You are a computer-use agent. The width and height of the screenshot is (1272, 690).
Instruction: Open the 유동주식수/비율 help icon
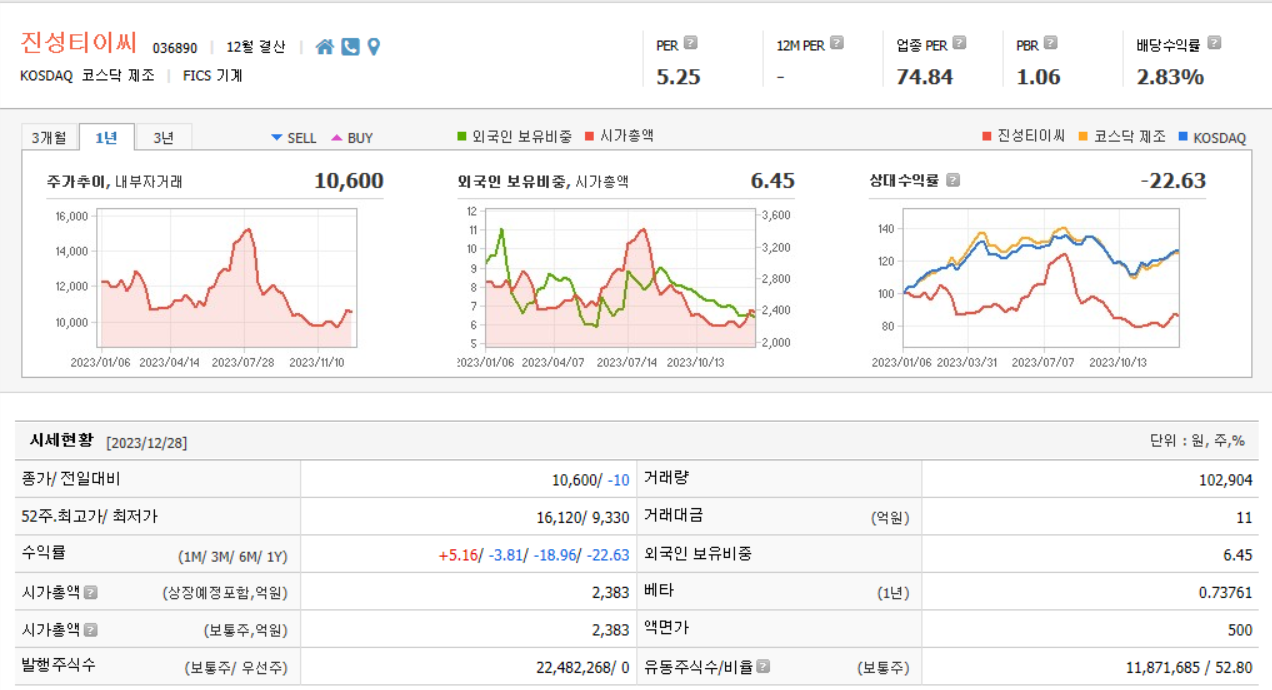(762, 667)
